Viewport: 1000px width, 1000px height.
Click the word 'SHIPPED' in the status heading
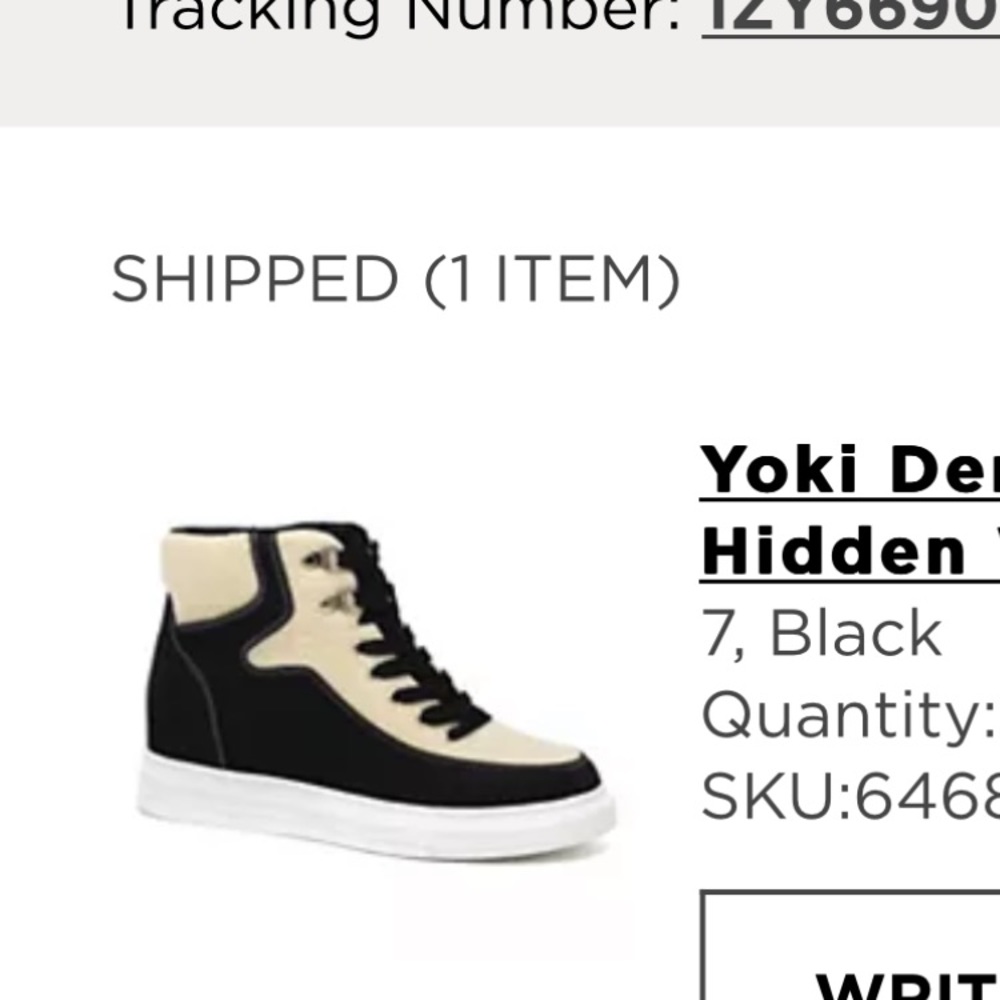point(254,279)
